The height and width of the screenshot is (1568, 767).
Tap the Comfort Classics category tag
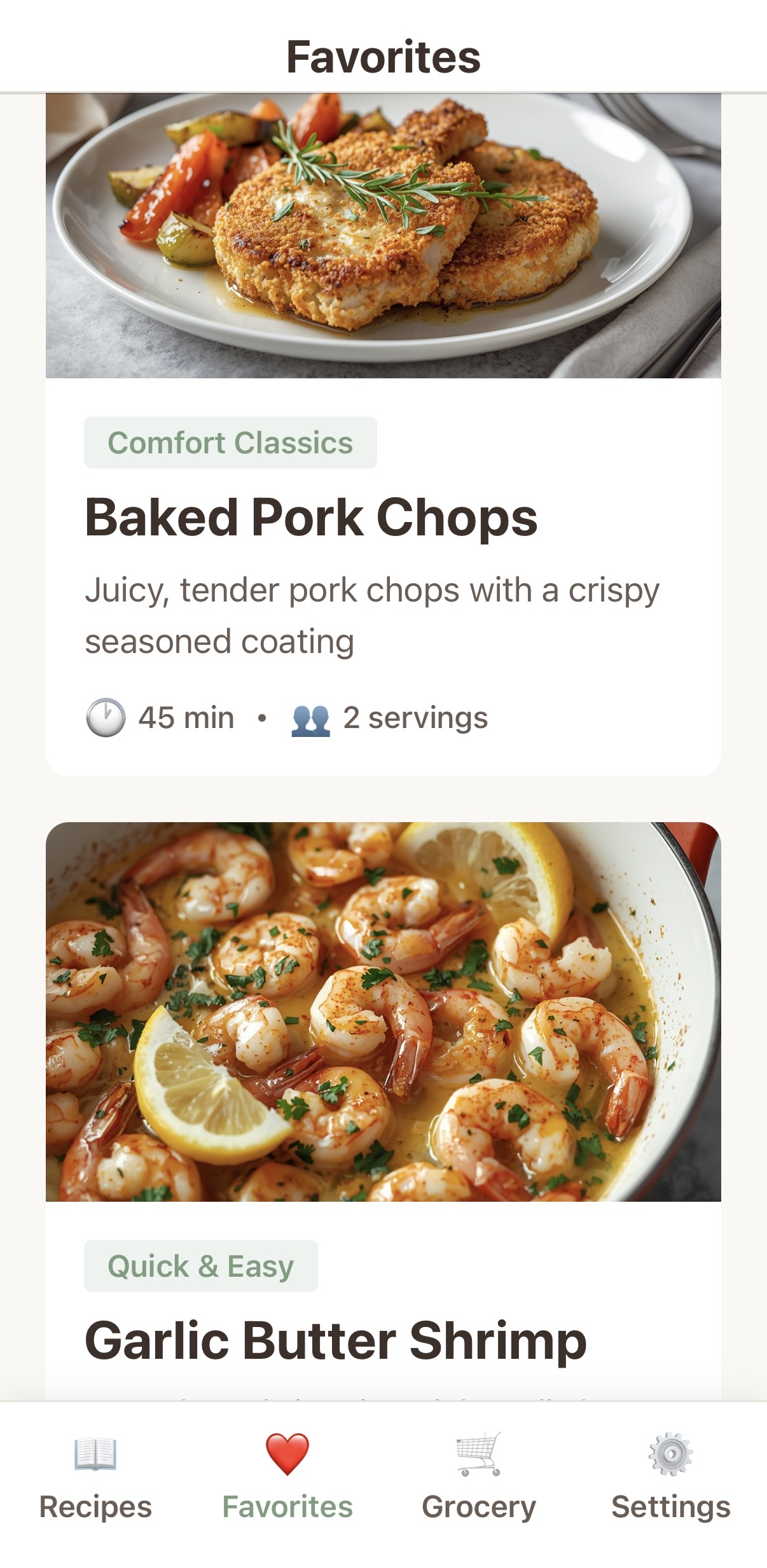[230, 443]
